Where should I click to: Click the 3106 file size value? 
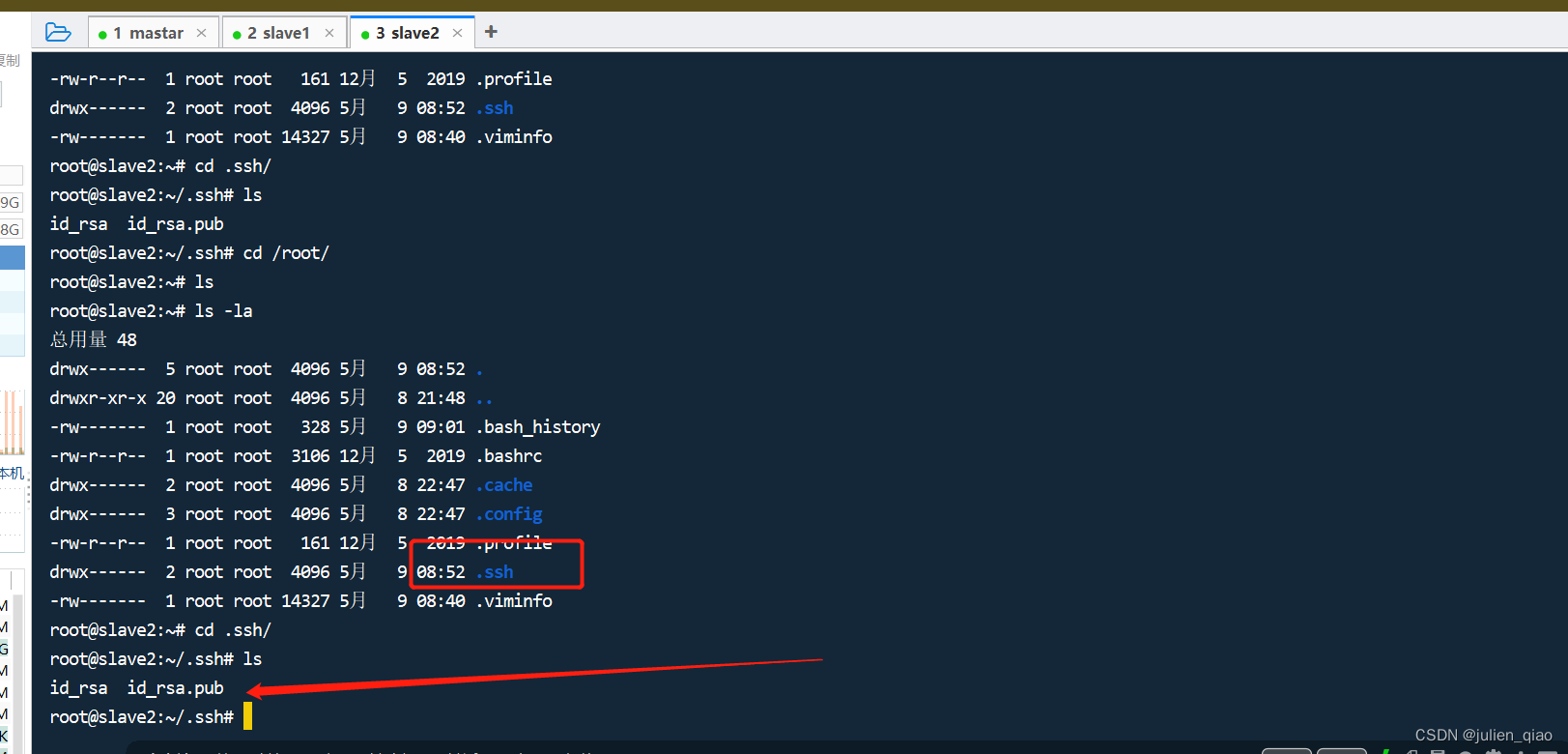click(x=310, y=456)
